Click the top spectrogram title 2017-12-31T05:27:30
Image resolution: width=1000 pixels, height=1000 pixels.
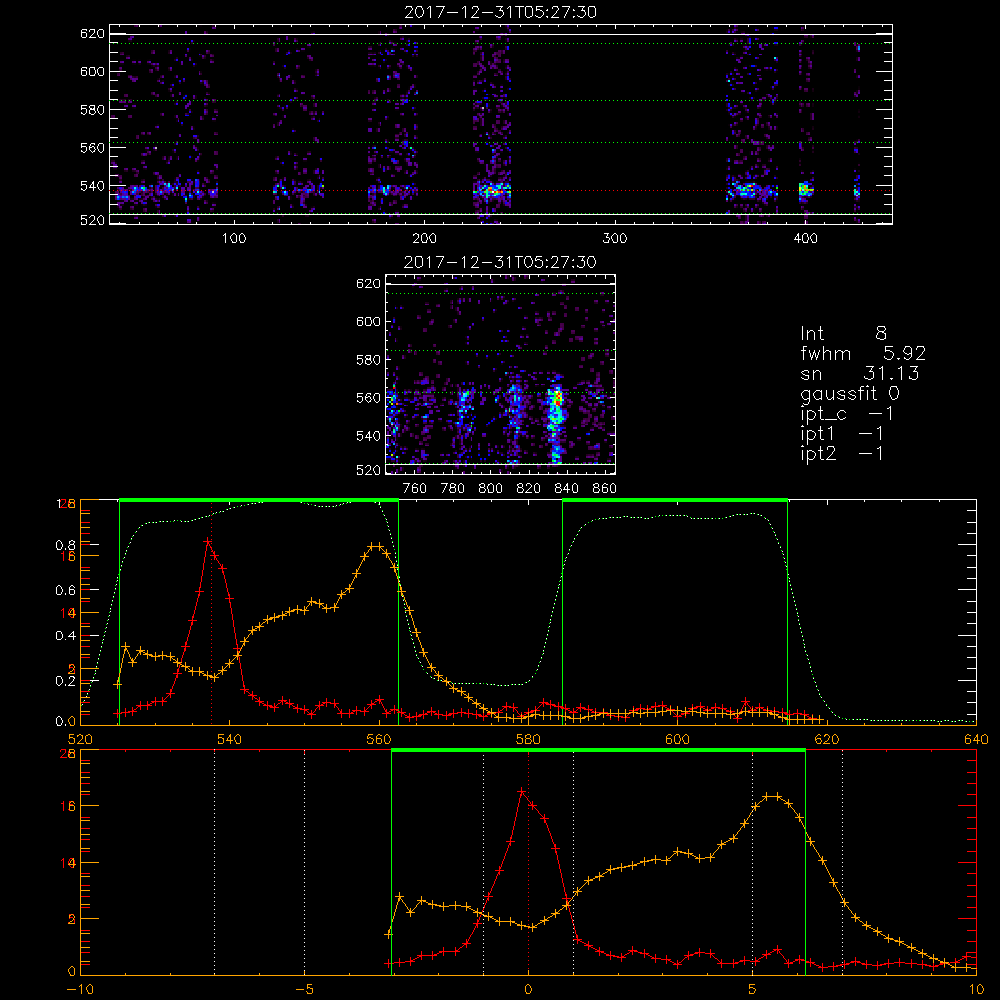[501, 12]
